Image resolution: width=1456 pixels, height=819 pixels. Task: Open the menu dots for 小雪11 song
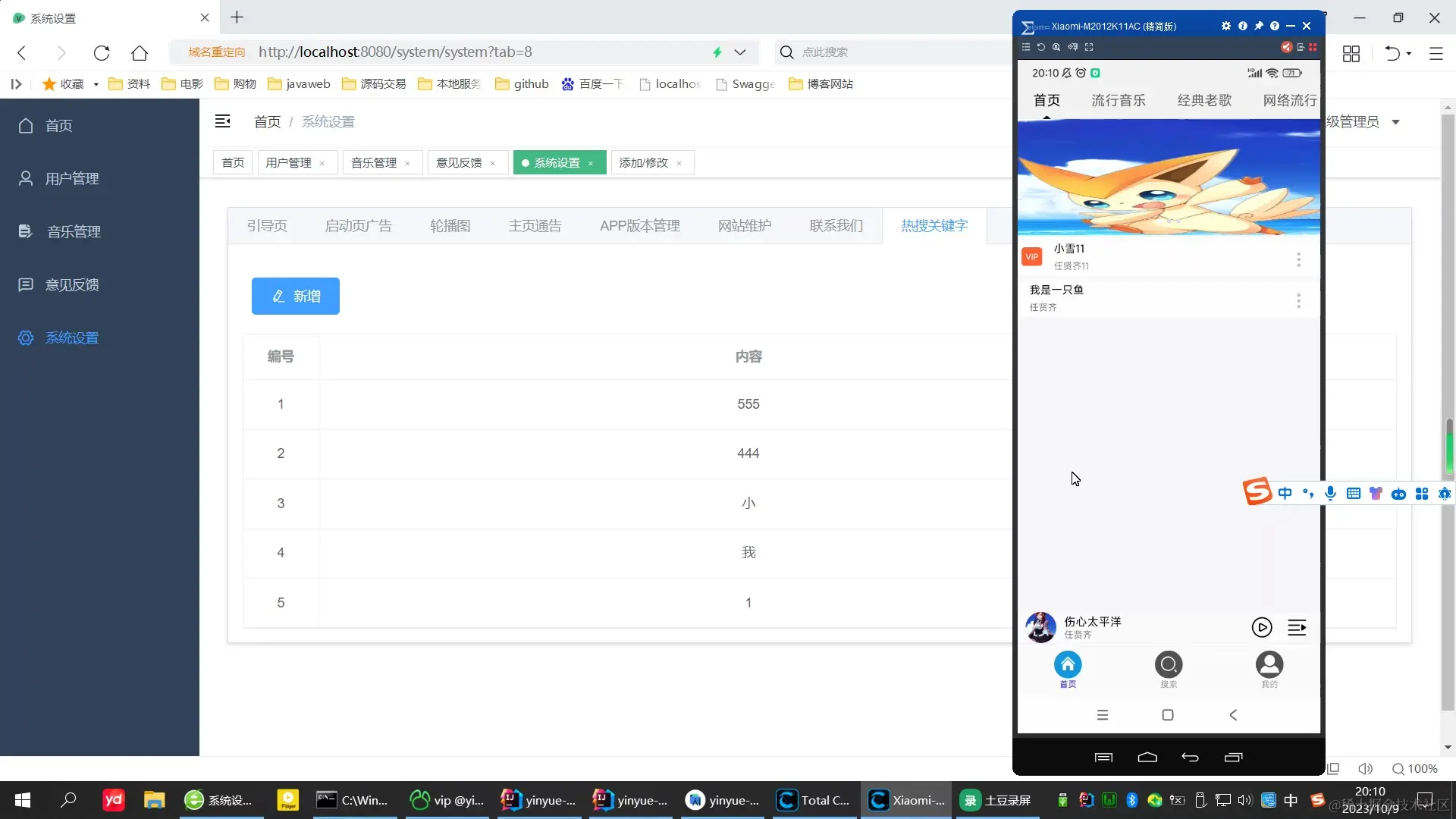(1298, 259)
